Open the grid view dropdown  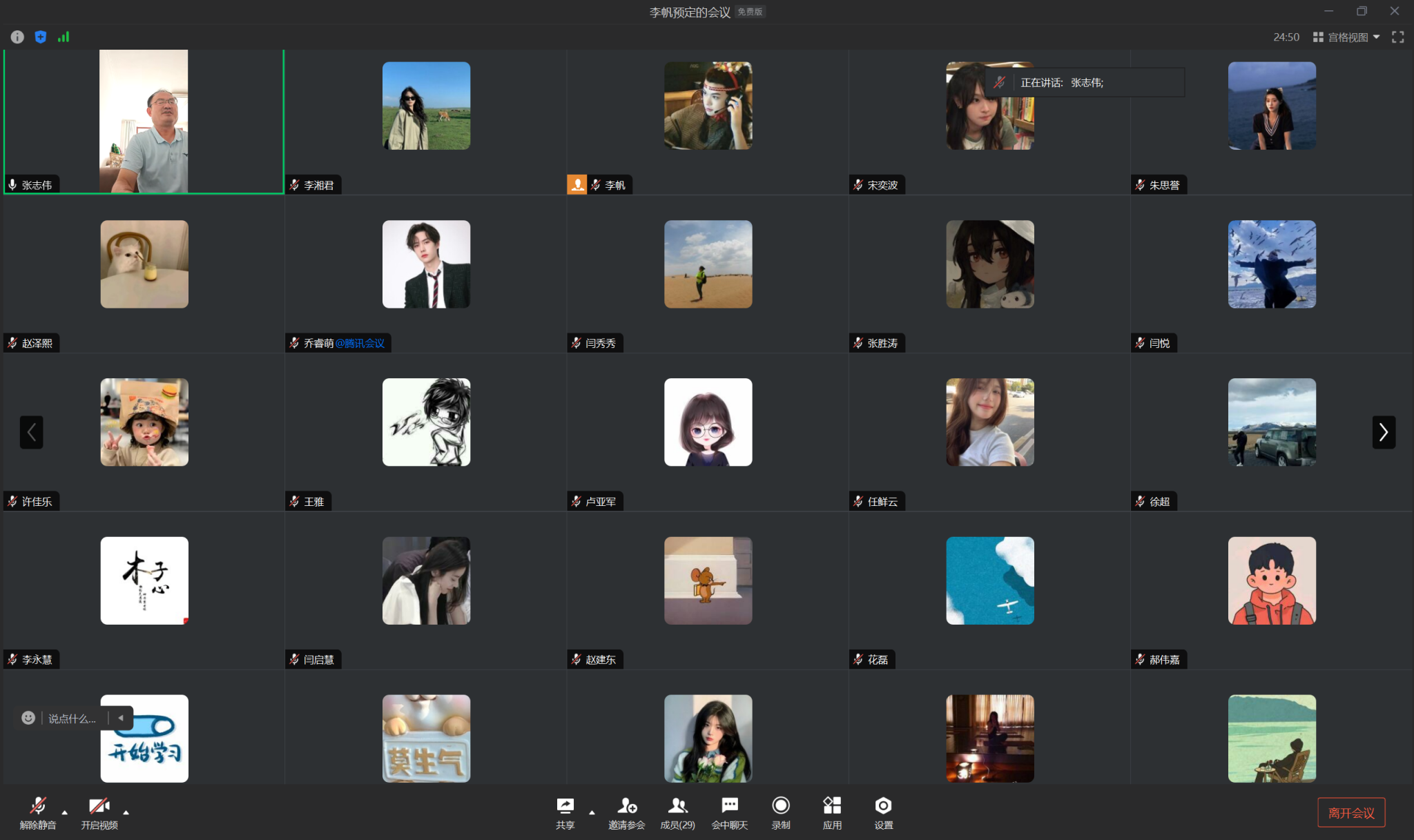click(x=1346, y=37)
